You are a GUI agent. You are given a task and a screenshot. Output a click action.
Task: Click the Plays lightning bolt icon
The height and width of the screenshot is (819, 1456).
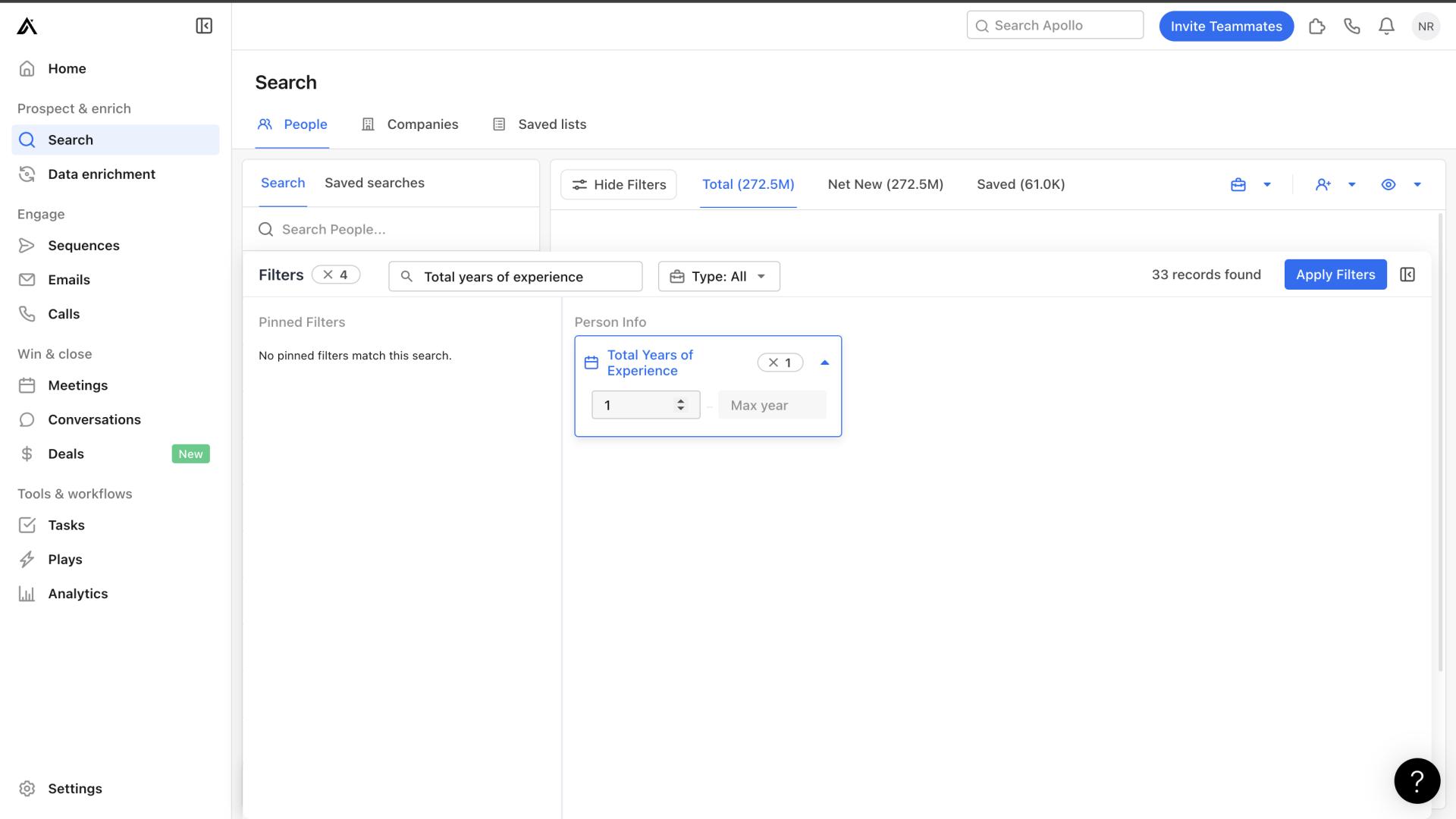pos(27,559)
